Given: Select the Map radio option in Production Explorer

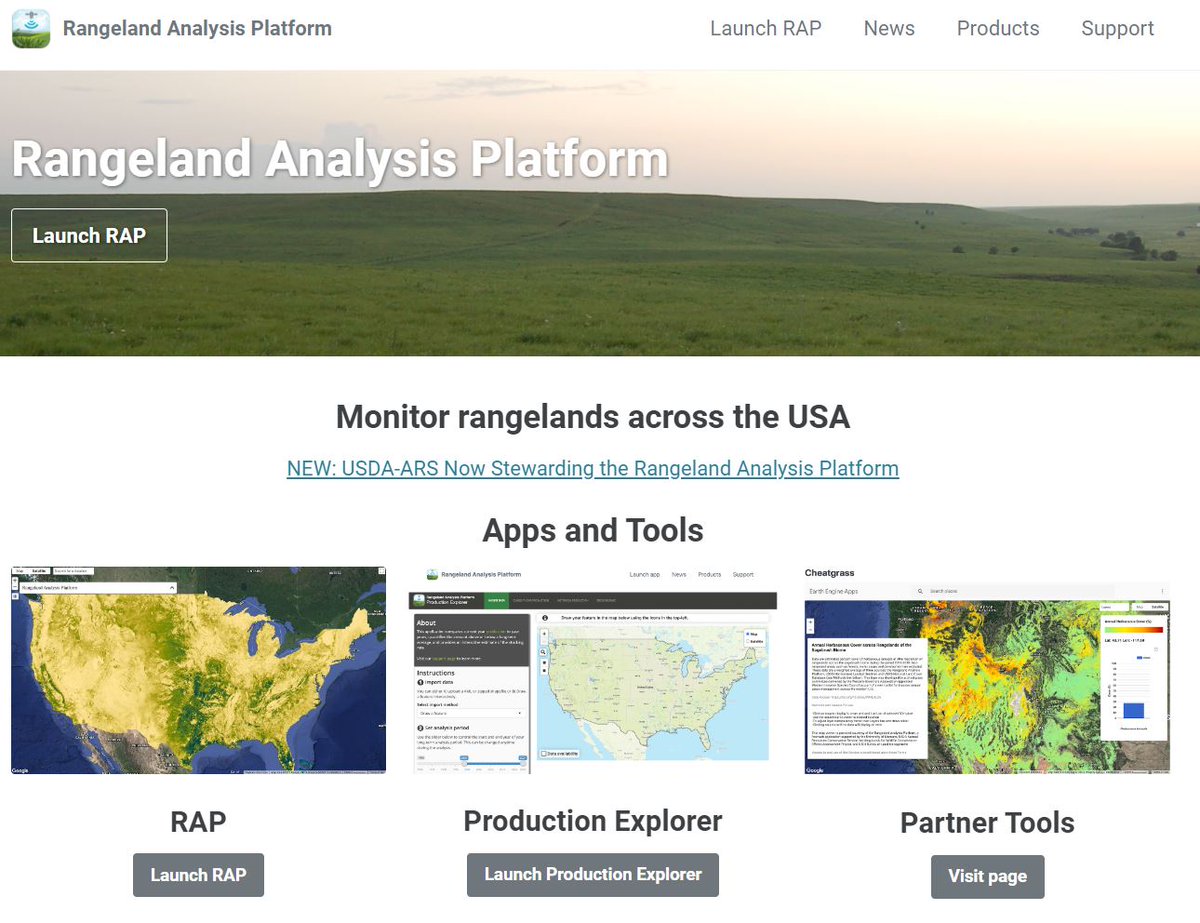Looking at the screenshot, I should click(x=748, y=633).
